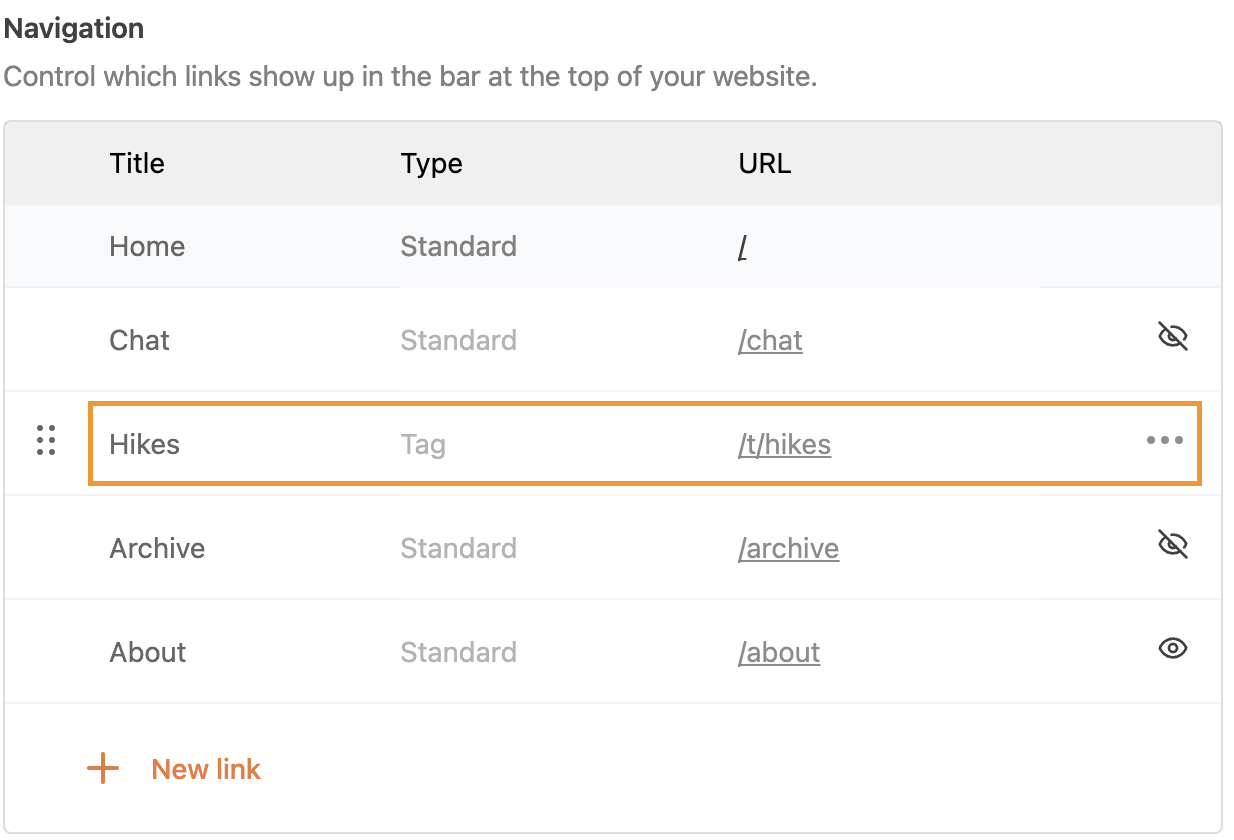The image size is (1234, 840).
Task: Select the Hikes title field
Action: click(144, 444)
